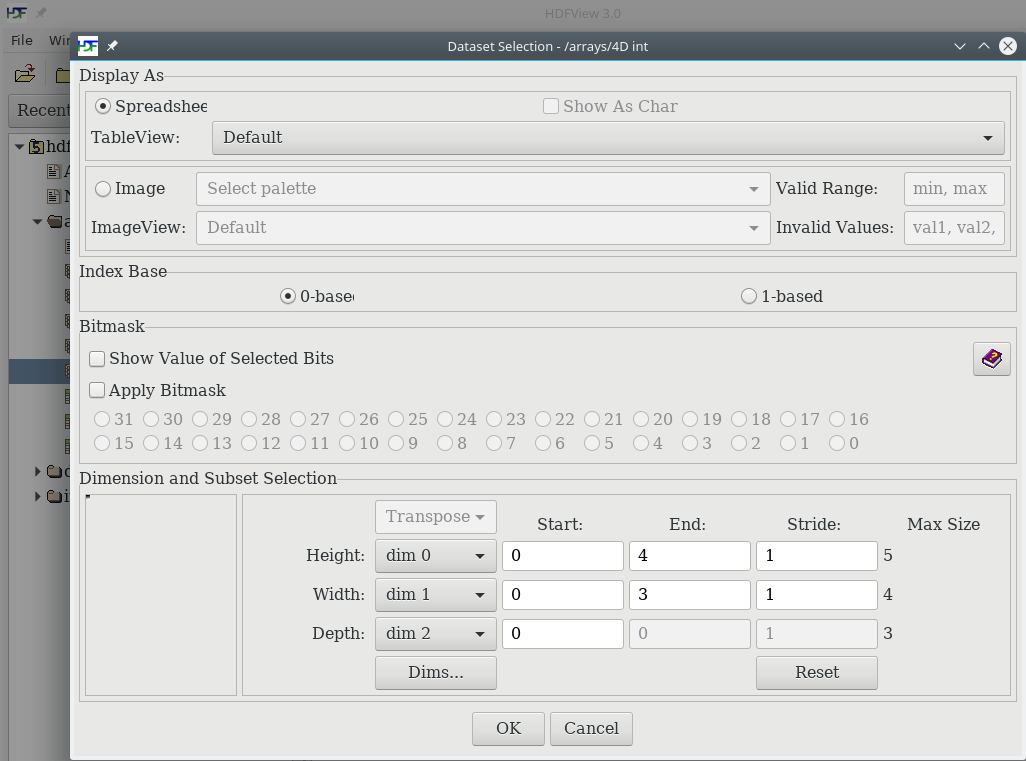Open the Height dim 0 dropdown
1026x761 pixels.
pos(436,556)
